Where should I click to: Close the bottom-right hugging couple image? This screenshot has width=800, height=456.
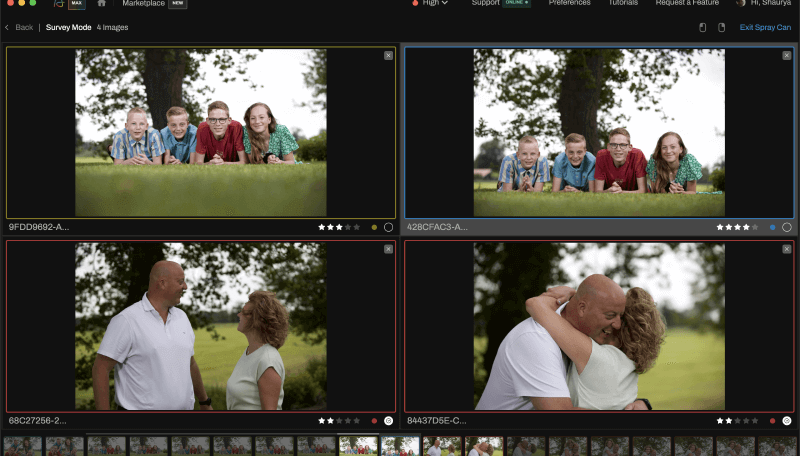[787, 249]
